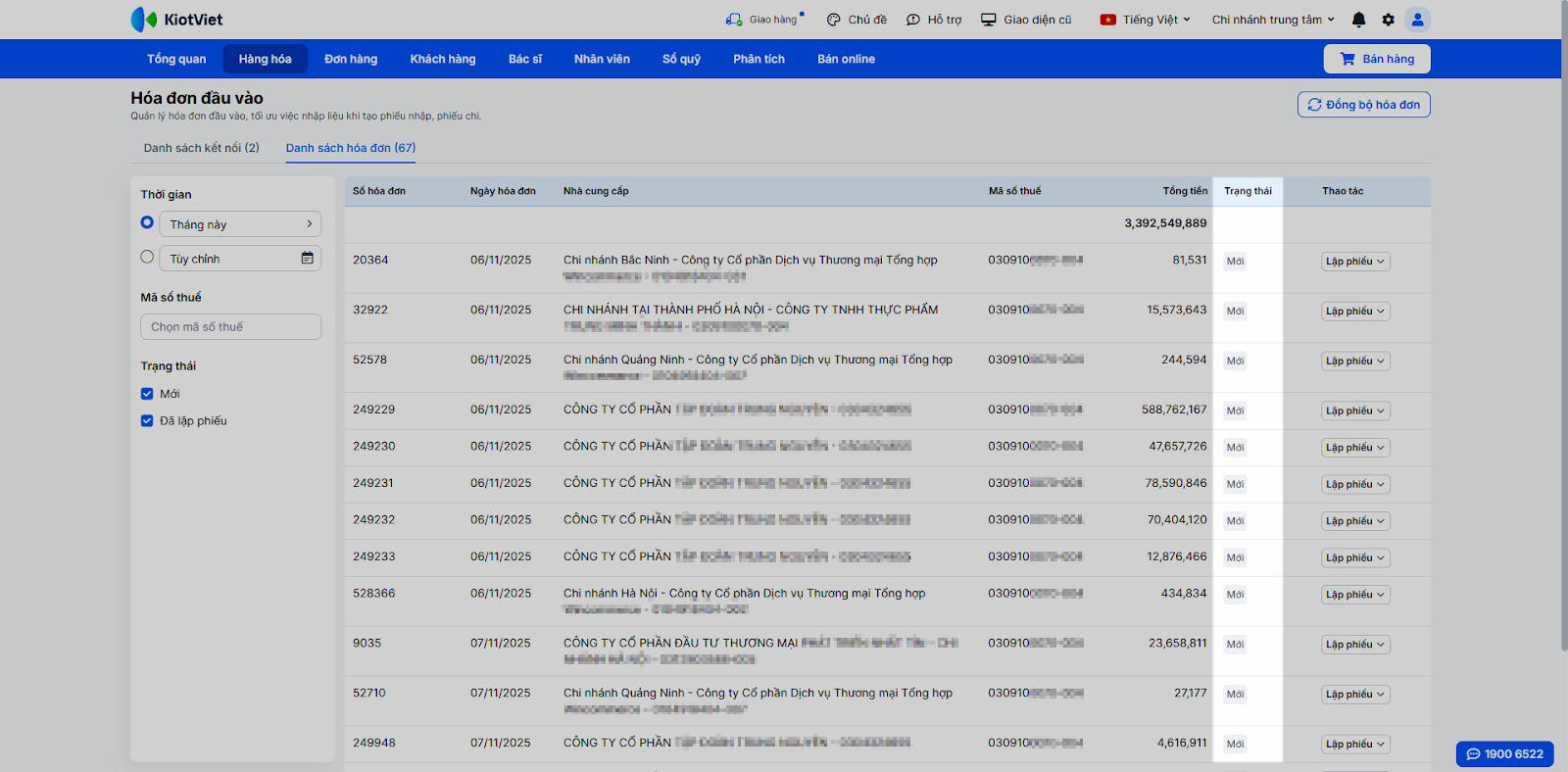
Task: Uncheck the Mới status checkbox
Action: [x=147, y=394]
